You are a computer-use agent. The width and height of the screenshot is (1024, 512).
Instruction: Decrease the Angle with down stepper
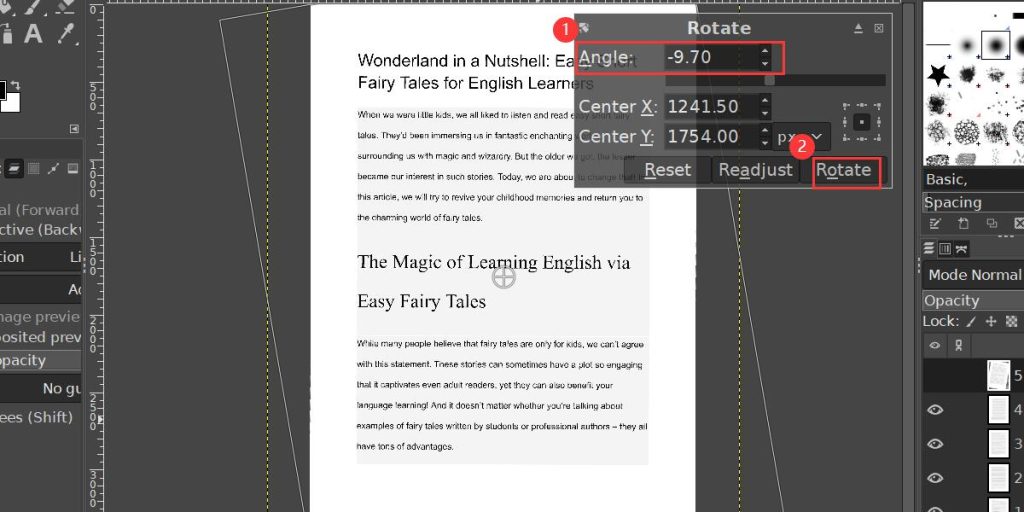pyautogui.click(x=765, y=63)
